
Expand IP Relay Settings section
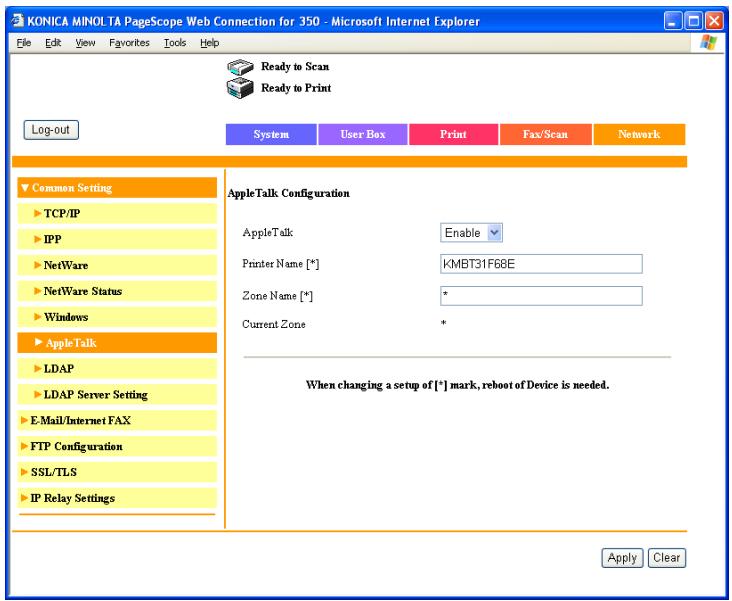tap(117, 498)
